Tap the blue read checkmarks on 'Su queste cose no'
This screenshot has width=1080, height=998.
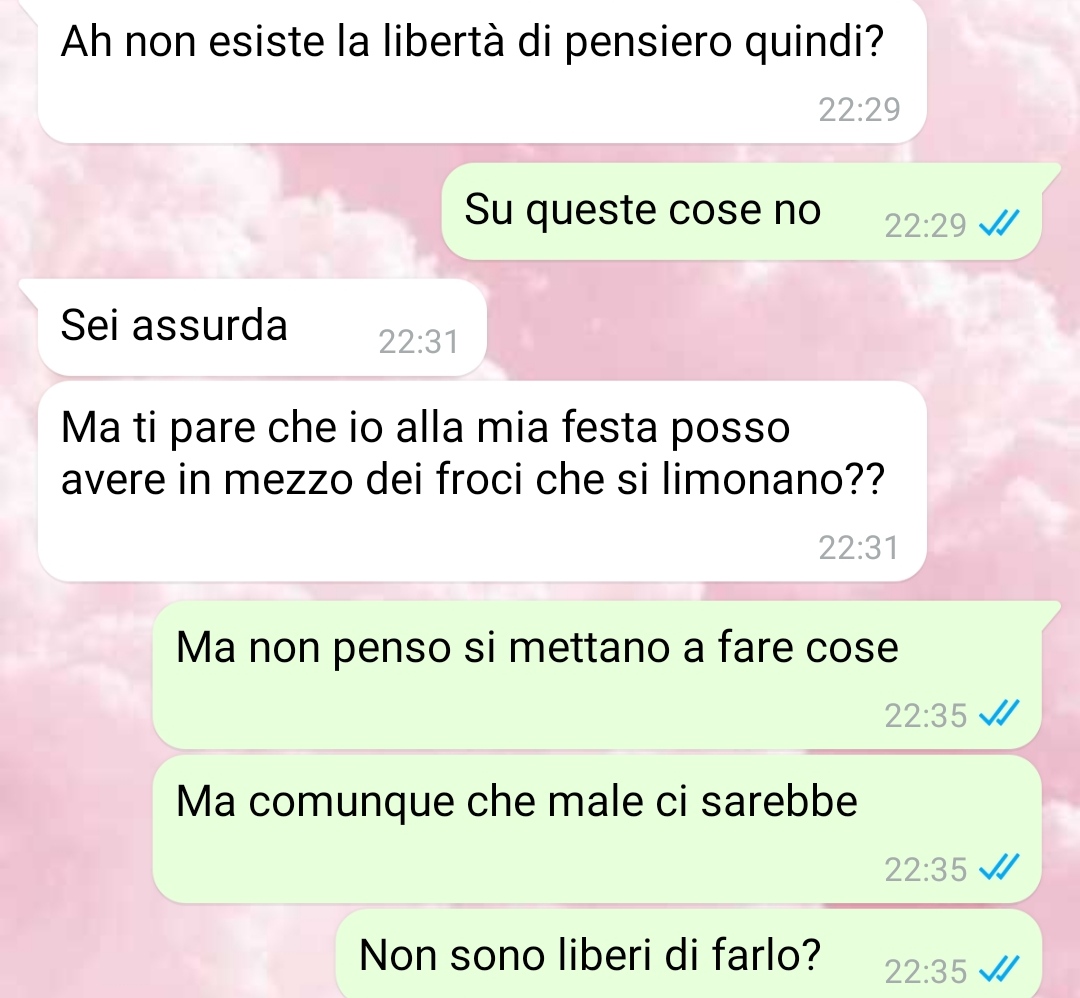tap(998, 223)
